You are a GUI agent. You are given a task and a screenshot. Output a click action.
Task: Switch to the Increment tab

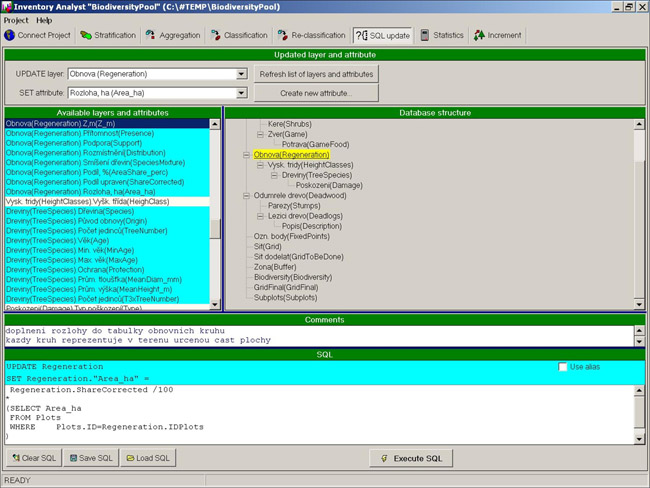click(x=498, y=35)
